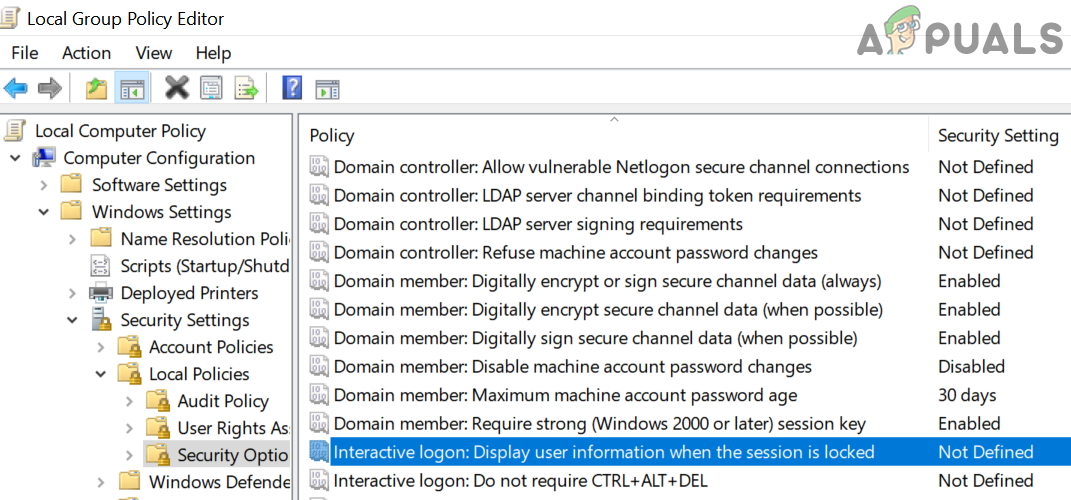Open the View menu
Screen dimensions: 1071x500
154,53
